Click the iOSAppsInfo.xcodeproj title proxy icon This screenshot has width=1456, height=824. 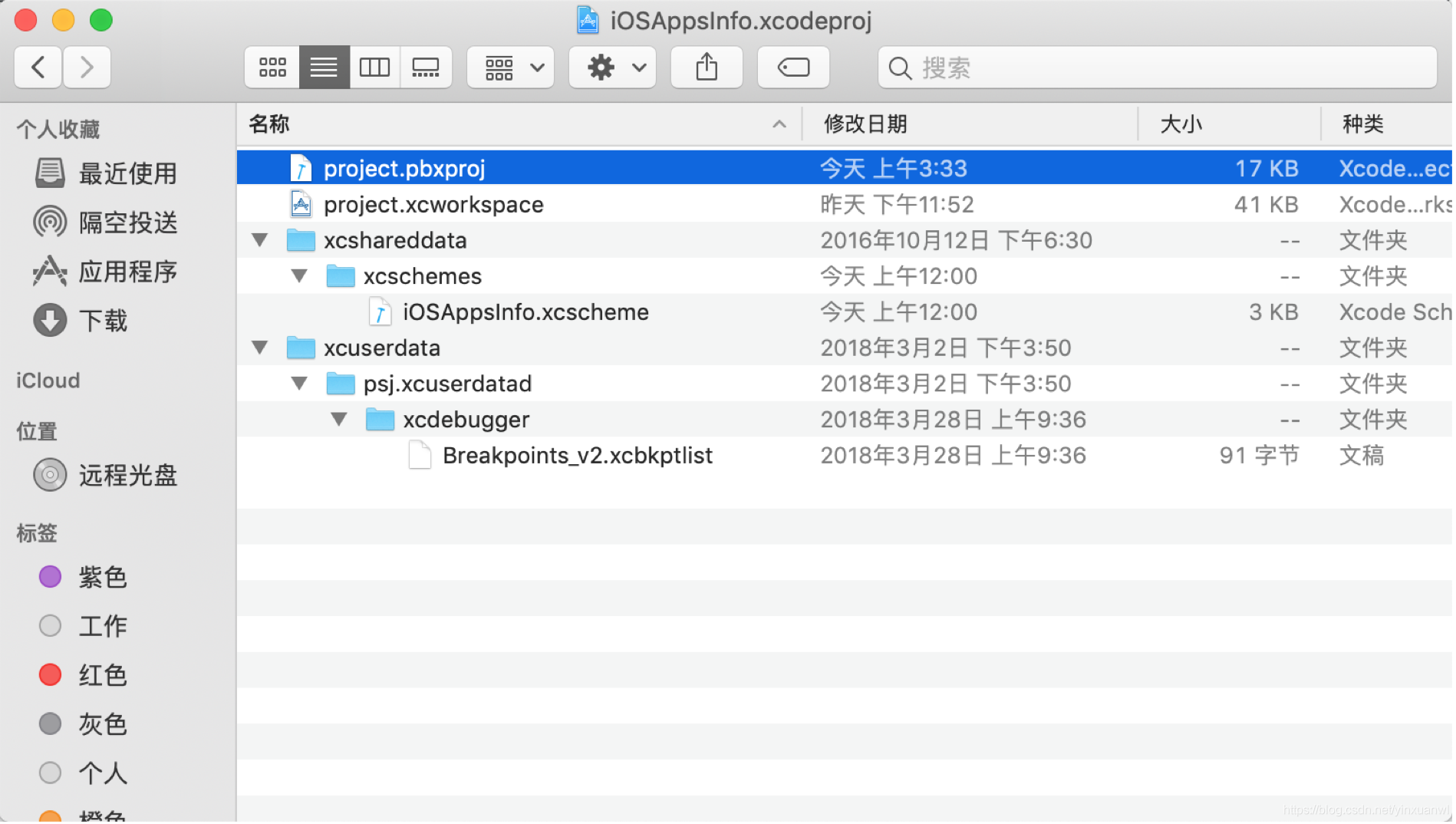tap(588, 20)
